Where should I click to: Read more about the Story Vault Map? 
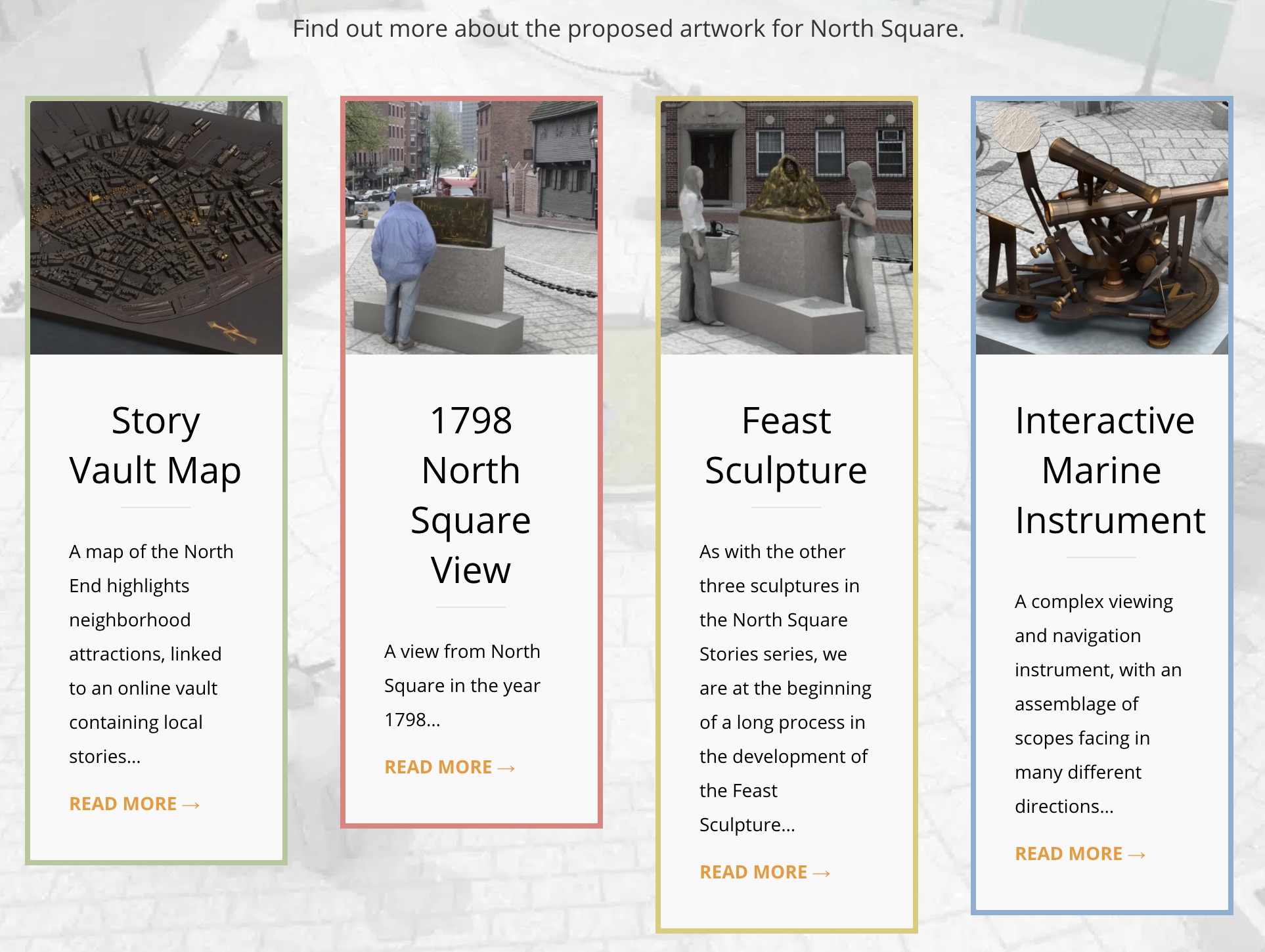pos(135,804)
